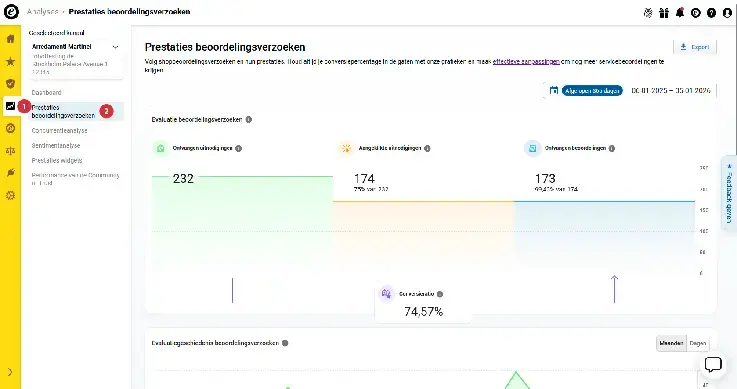
Task: Click the sparkle icon in top bar
Action: (x=648, y=13)
